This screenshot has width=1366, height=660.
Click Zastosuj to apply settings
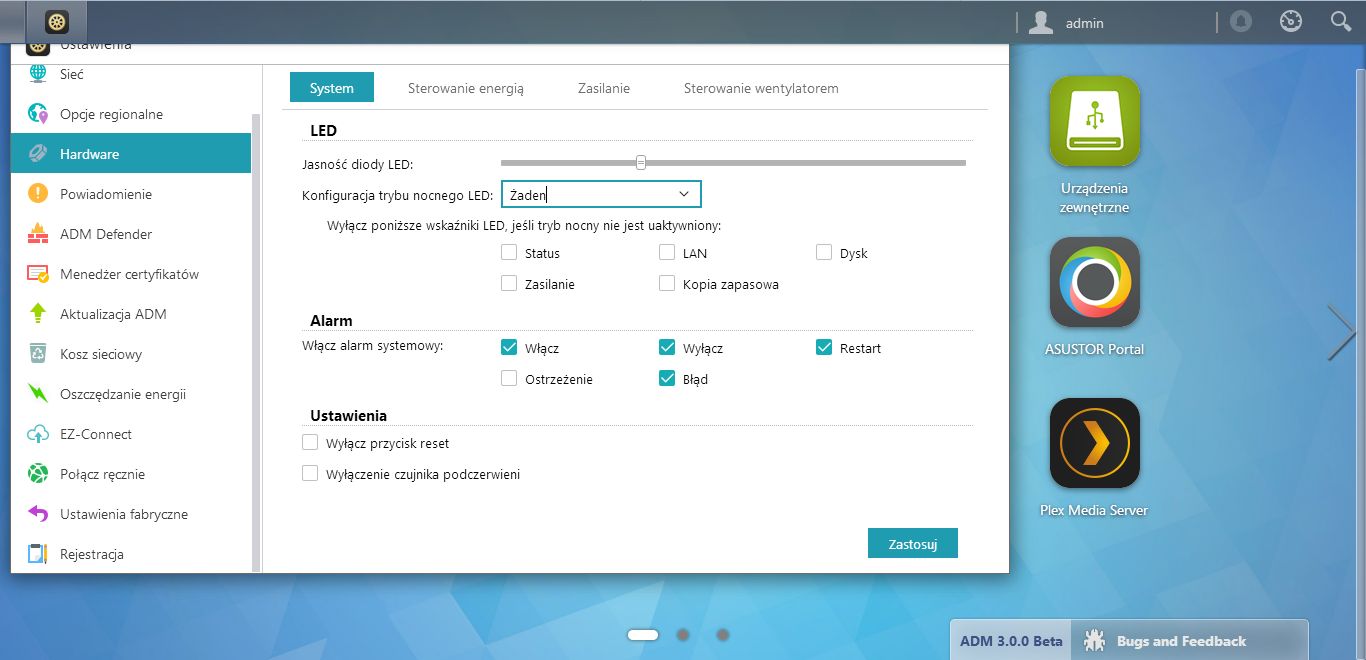click(x=913, y=543)
